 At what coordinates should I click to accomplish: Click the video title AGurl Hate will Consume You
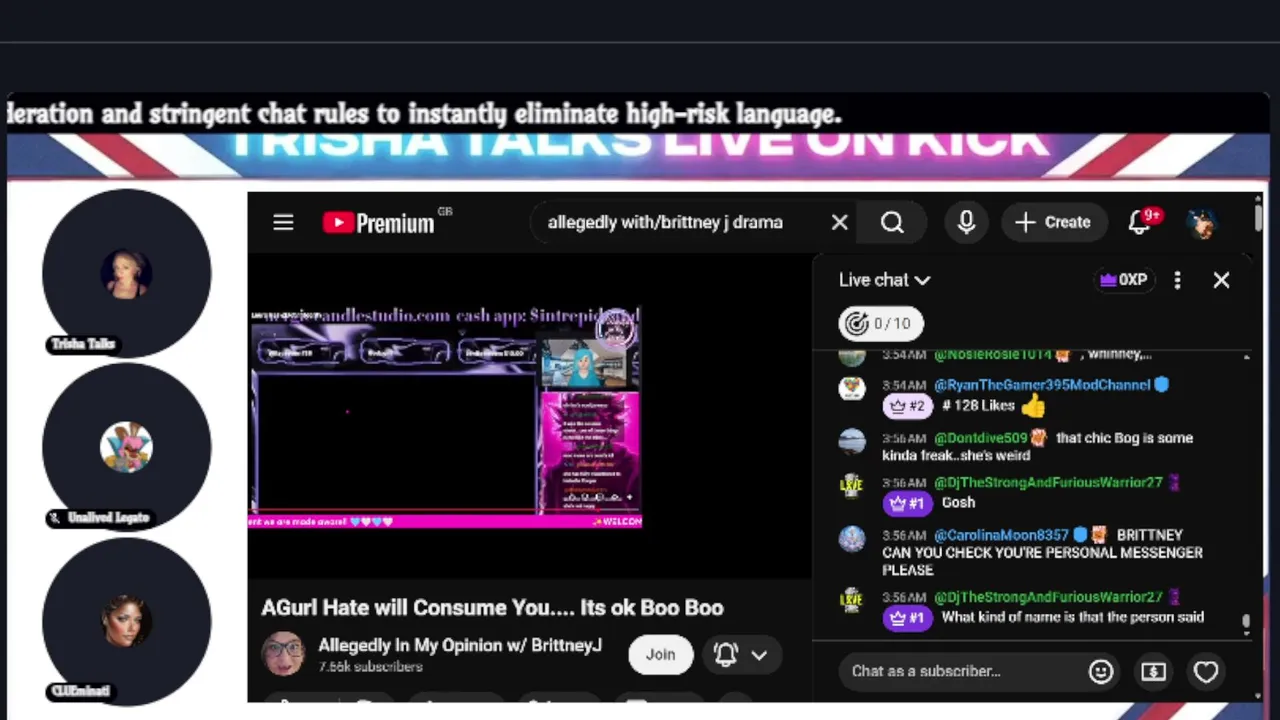[492, 607]
